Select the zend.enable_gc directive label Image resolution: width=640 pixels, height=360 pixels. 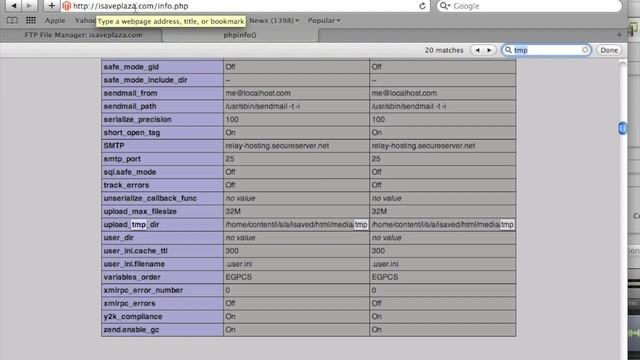click(x=131, y=329)
